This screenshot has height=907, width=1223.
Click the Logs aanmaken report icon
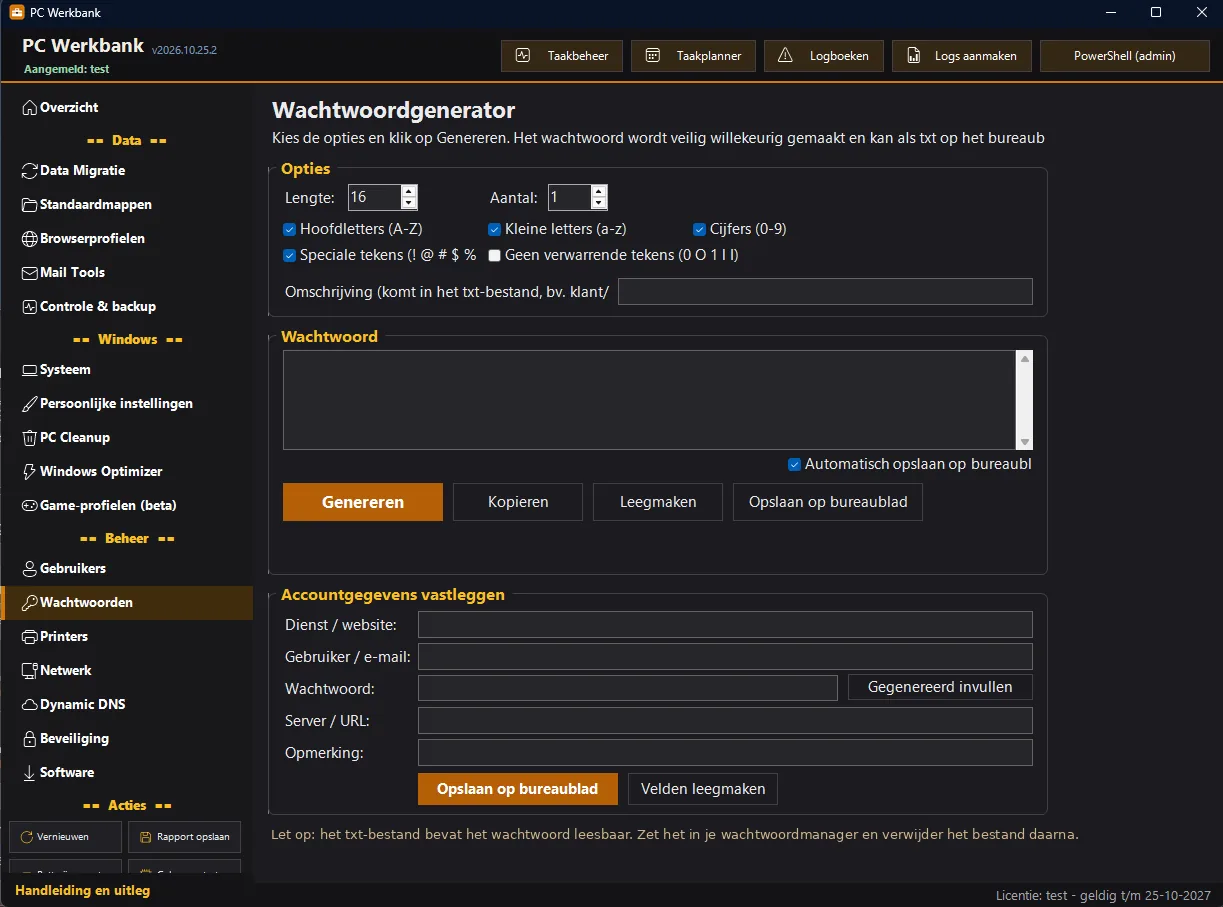(913, 56)
